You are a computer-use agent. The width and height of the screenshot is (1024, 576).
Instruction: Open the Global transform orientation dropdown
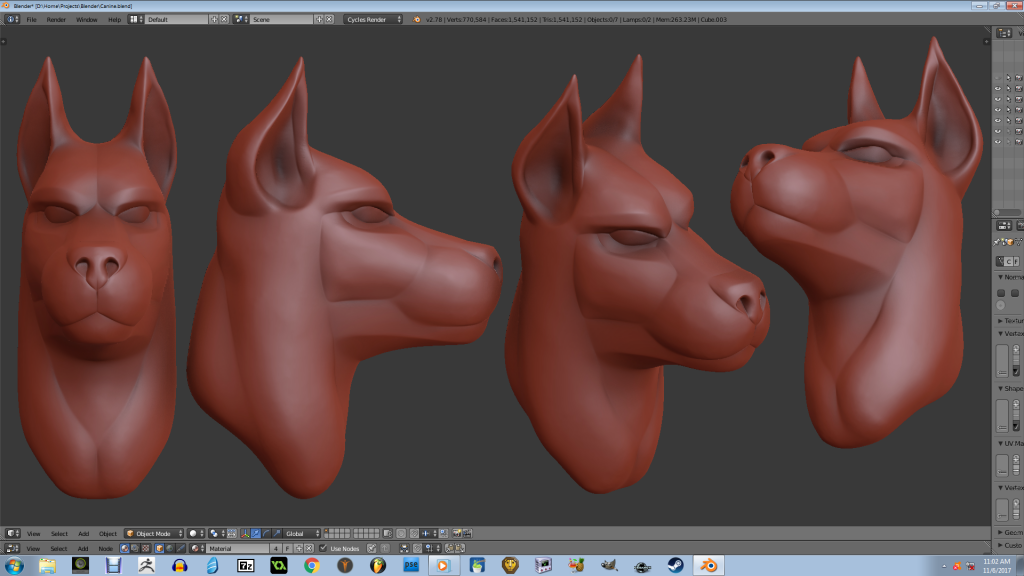pos(302,534)
